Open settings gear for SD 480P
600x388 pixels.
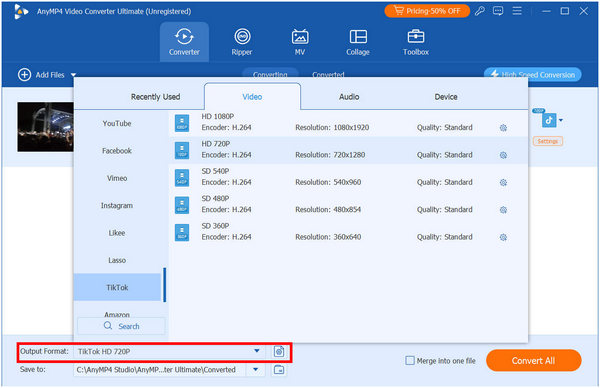pyautogui.click(x=503, y=210)
